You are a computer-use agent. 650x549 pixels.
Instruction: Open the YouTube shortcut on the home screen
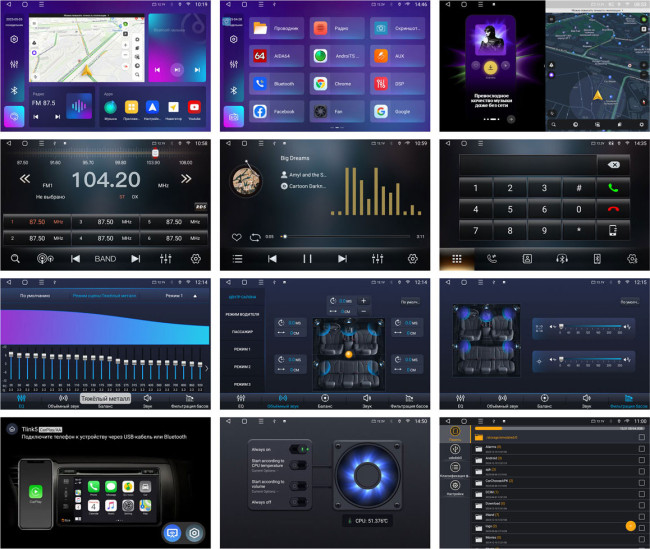pos(194,107)
